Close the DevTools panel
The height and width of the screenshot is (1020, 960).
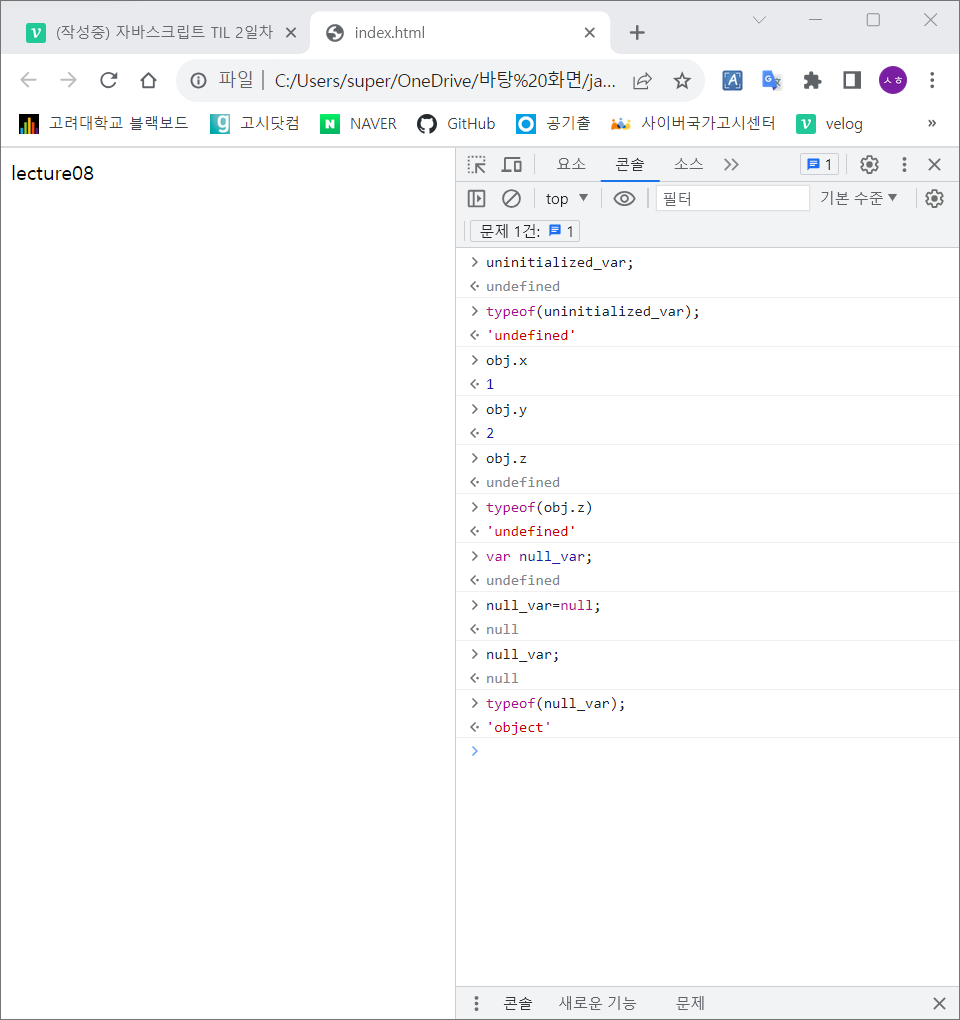(x=935, y=165)
